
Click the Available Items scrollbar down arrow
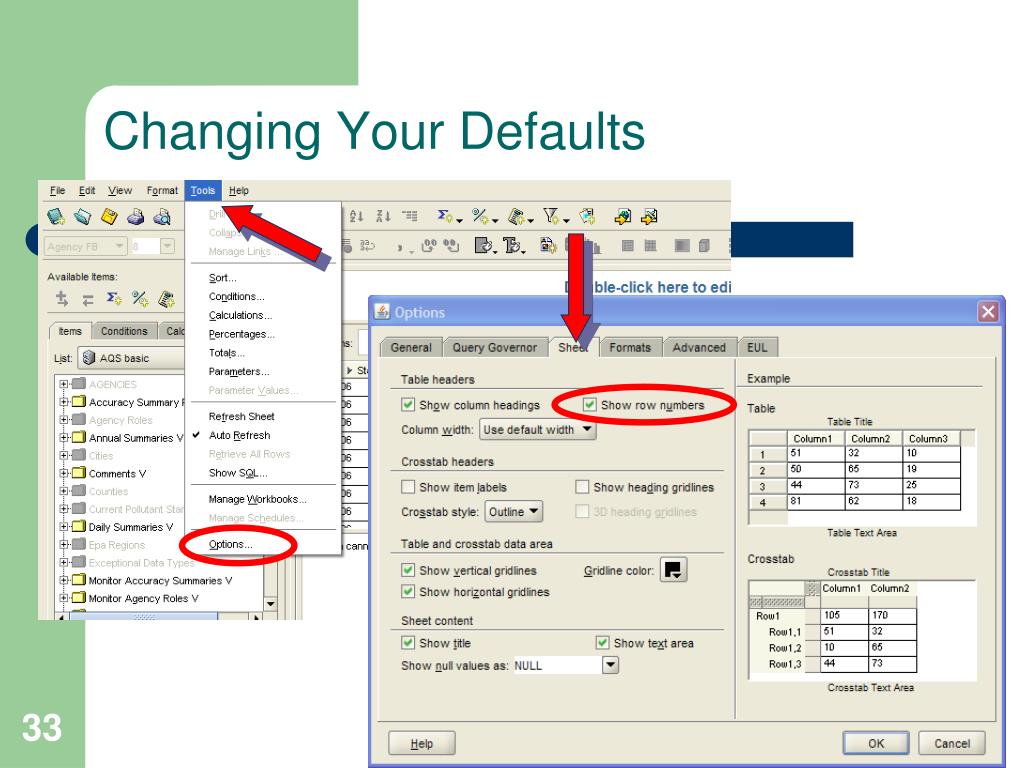click(270, 603)
